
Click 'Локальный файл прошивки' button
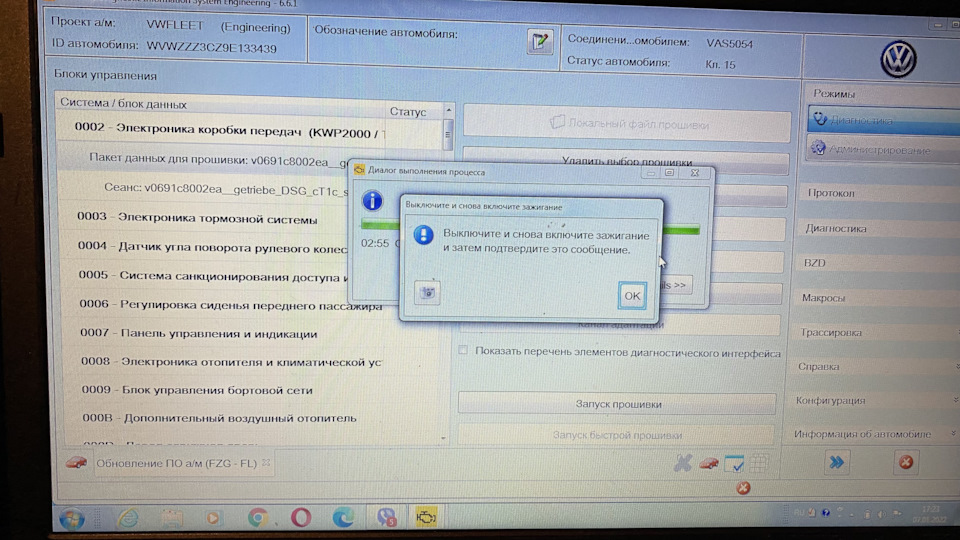click(627, 124)
